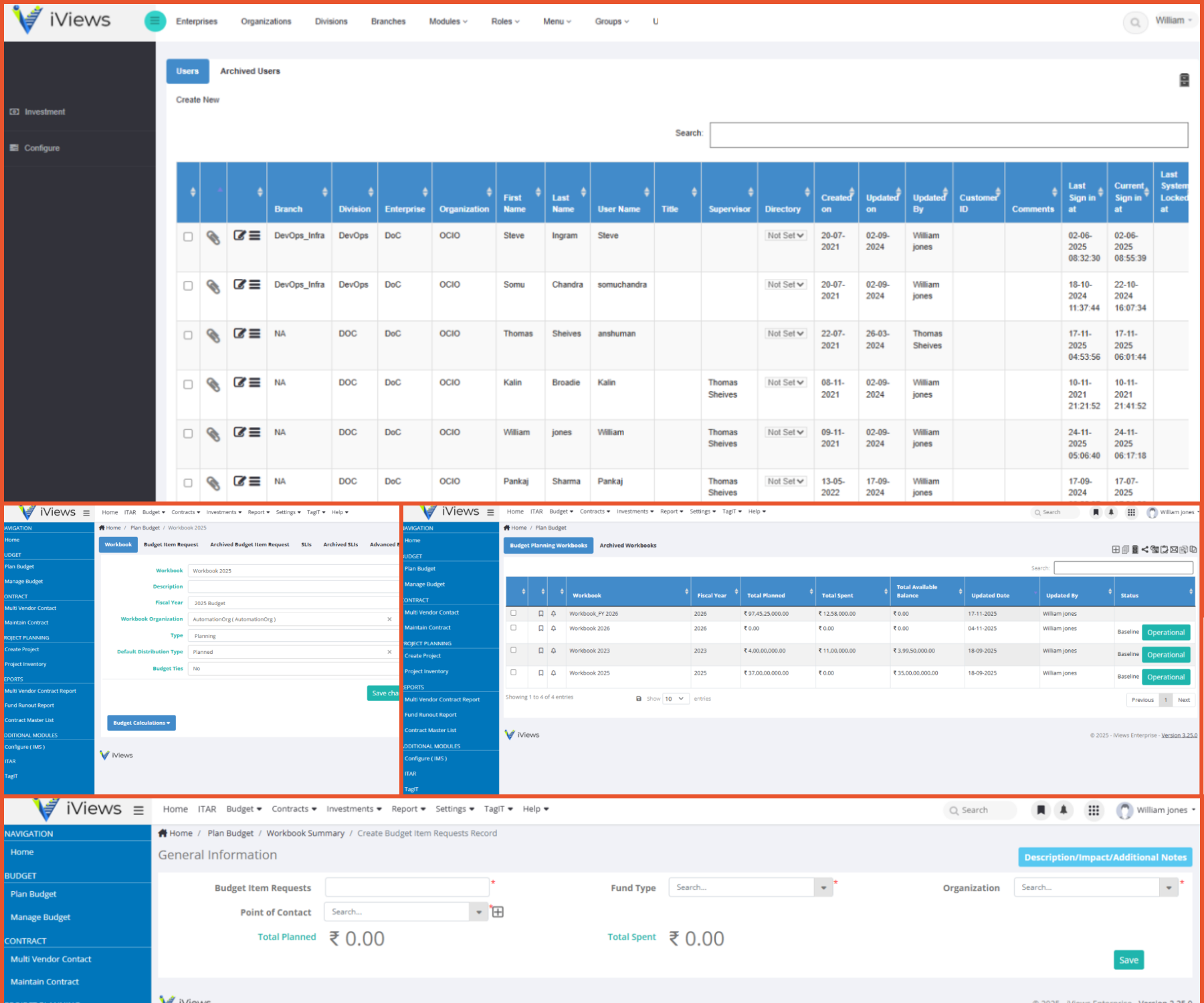Select the Workbook_FY 2026 row checkbox
The width and height of the screenshot is (1204, 1003).
pyautogui.click(x=513, y=612)
